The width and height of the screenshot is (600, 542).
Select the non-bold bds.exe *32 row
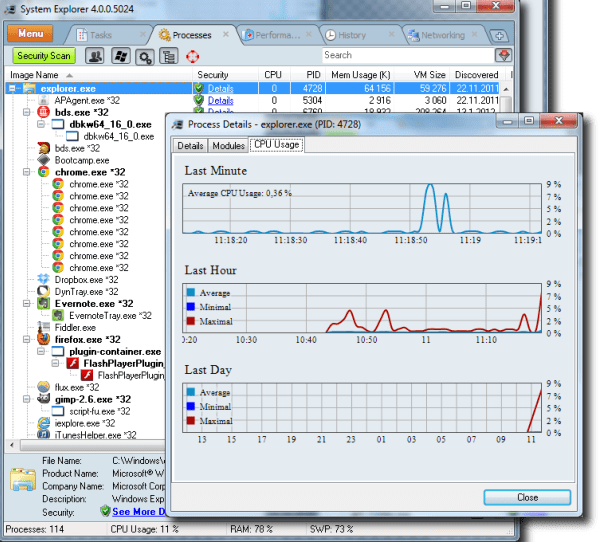tap(77, 148)
